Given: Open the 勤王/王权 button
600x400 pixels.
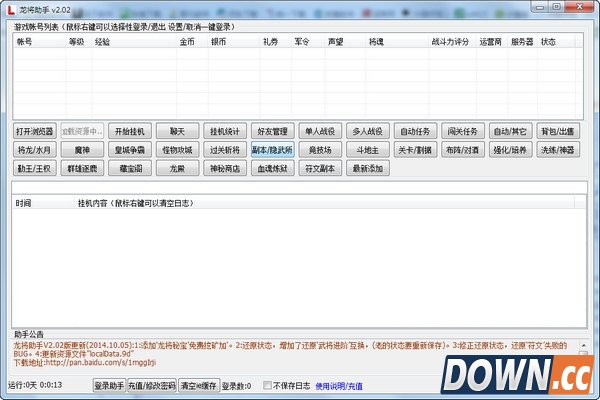Looking at the screenshot, I should coord(35,168).
